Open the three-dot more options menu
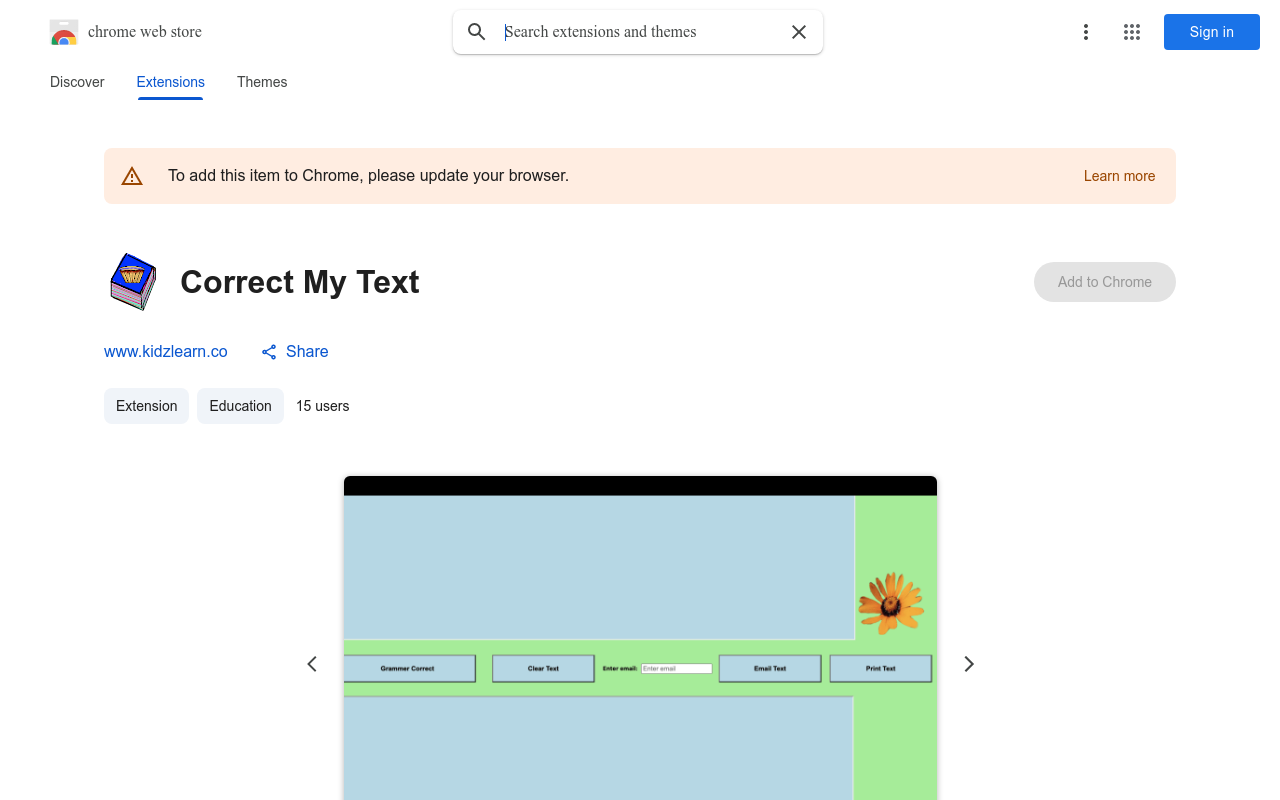This screenshot has width=1280, height=800. (1086, 32)
